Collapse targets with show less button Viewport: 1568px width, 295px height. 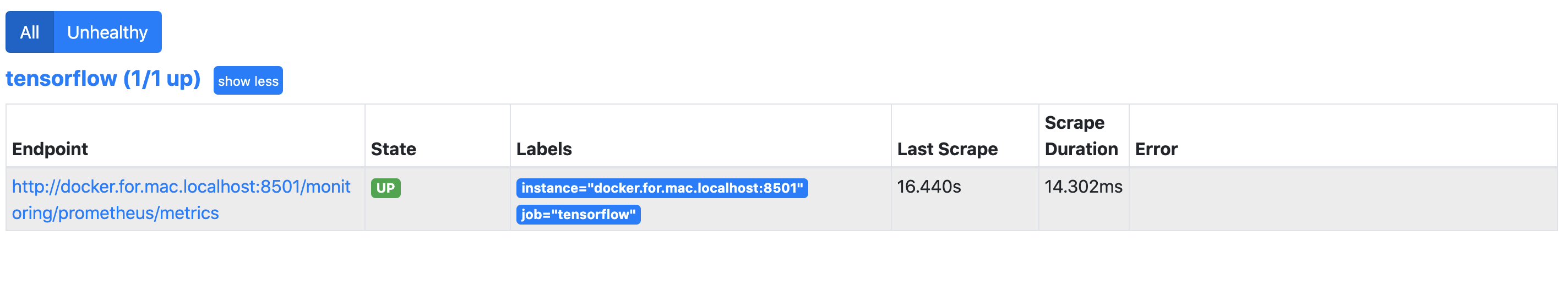tap(248, 81)
